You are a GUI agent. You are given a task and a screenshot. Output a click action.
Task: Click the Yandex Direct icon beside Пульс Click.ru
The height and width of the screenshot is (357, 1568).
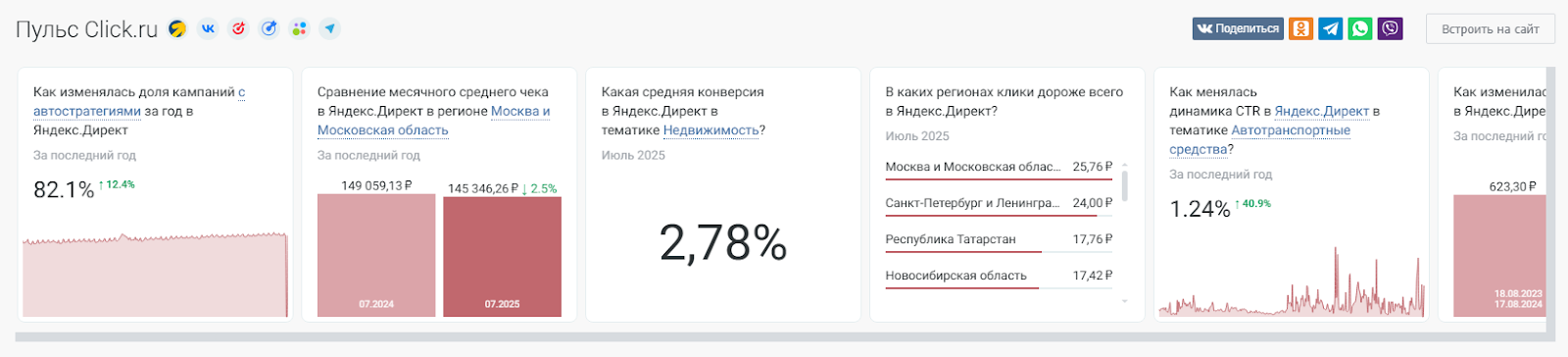coord(177,28)
